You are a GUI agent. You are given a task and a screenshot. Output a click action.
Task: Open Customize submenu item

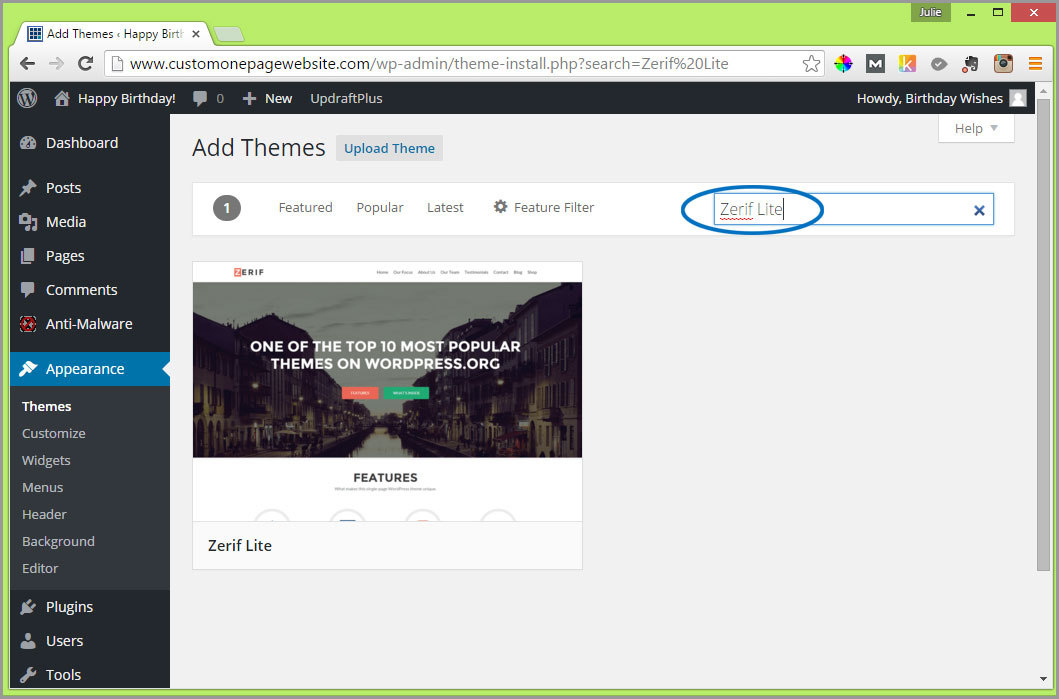(x=53, y=433)
